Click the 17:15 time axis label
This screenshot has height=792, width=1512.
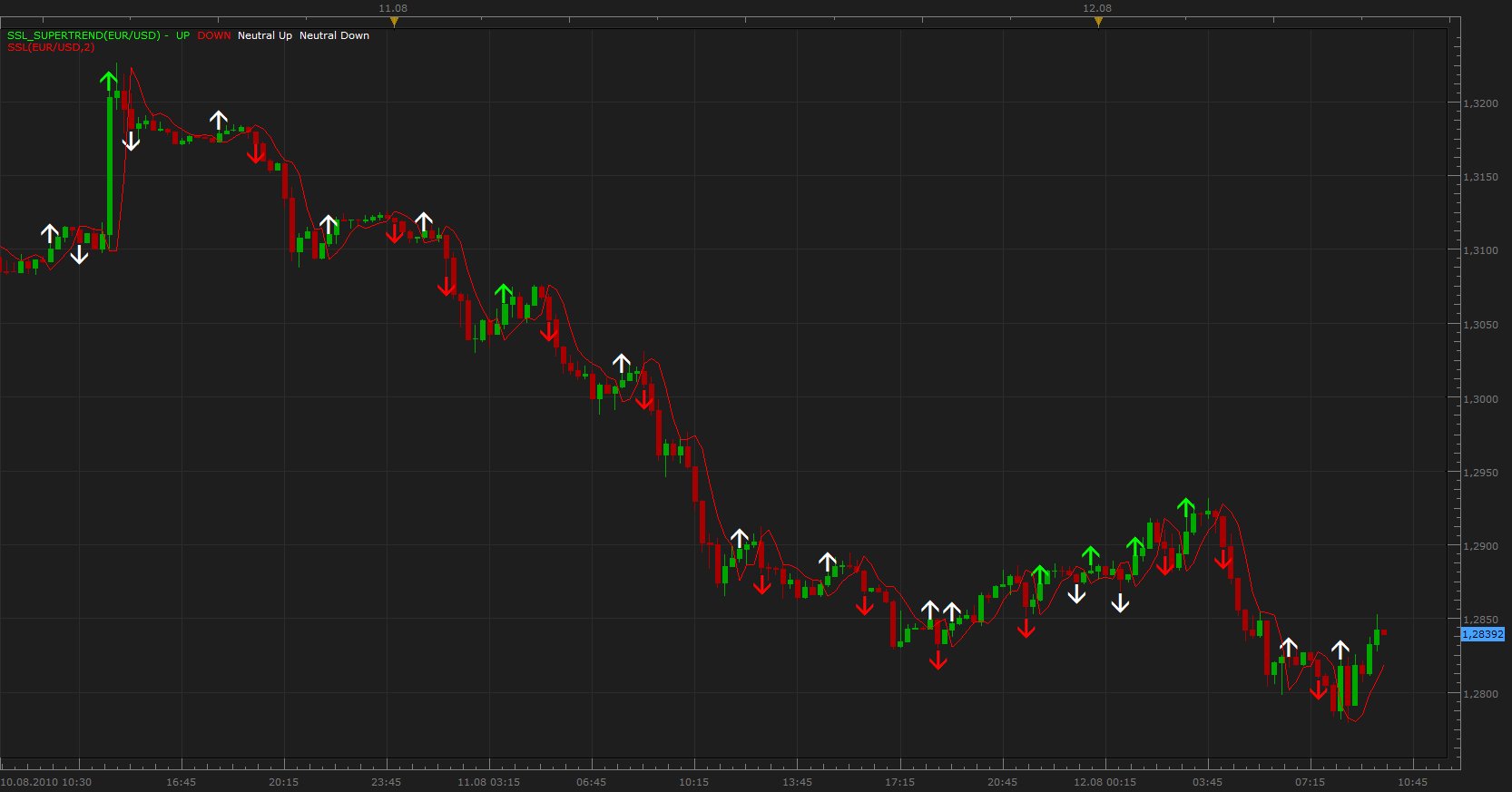tap(899, 782)
